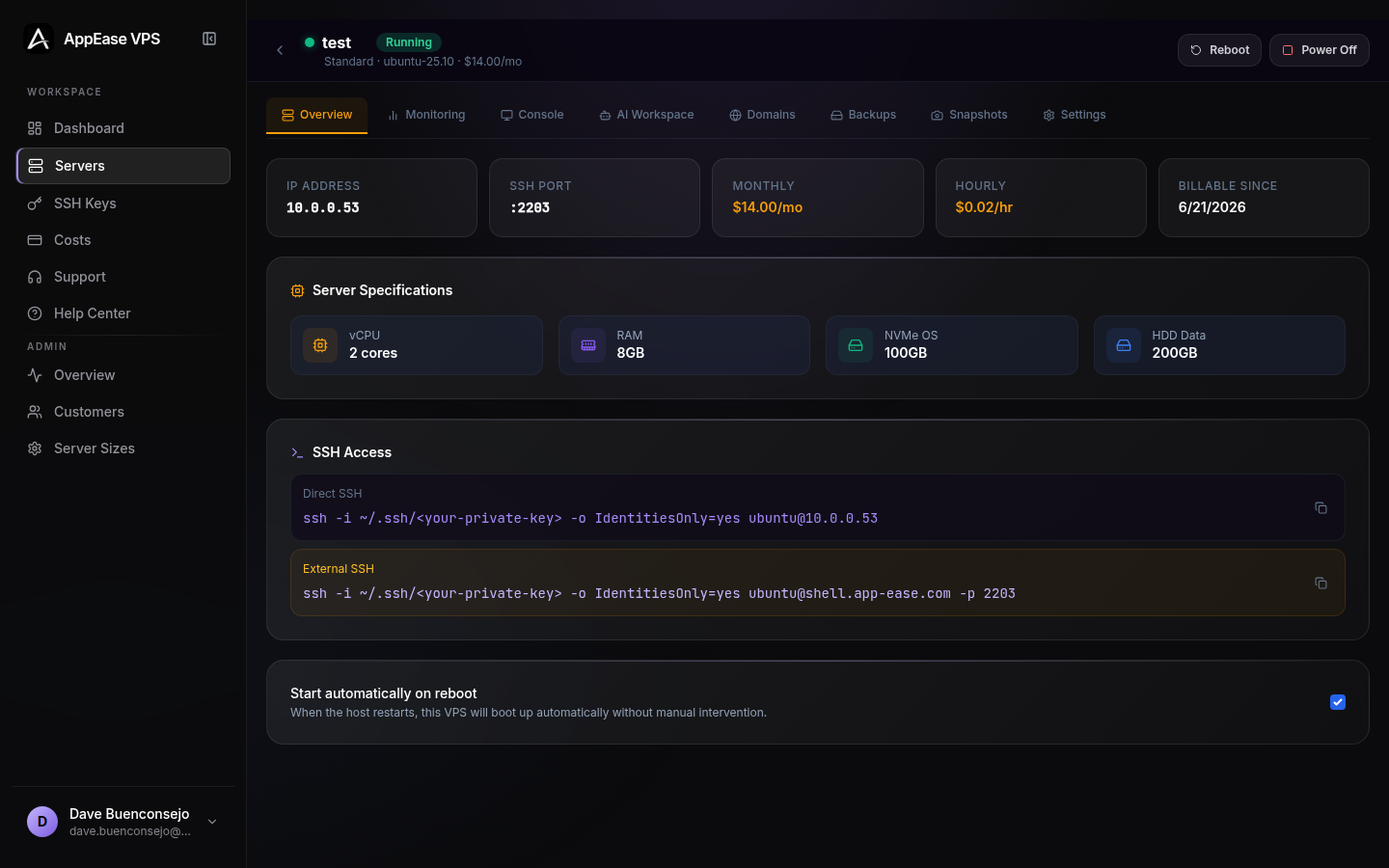Switch to the Domains tab
The image size is (1389, 868).
pos(762,115)
